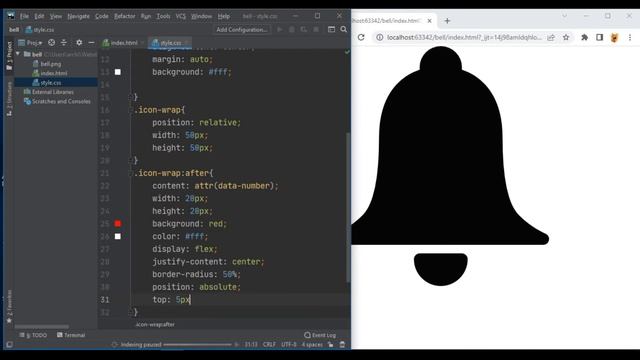
Task: Open Chrome three-dot menu
Action: pos(630,37)
